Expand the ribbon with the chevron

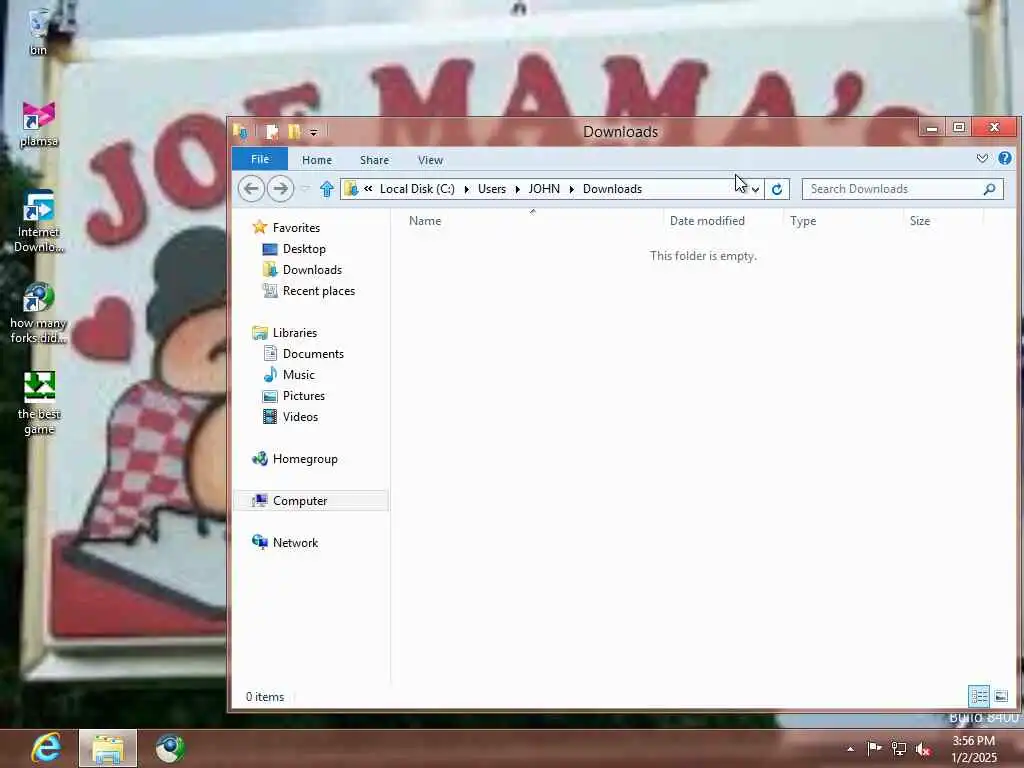coord(982,158)
